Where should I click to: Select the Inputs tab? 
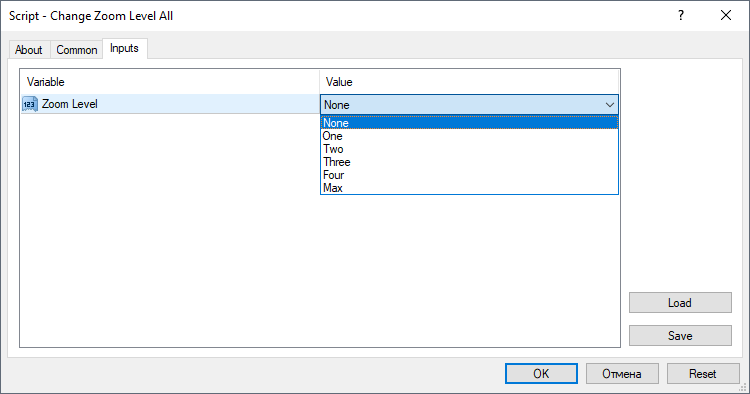[x=124, y=48]
